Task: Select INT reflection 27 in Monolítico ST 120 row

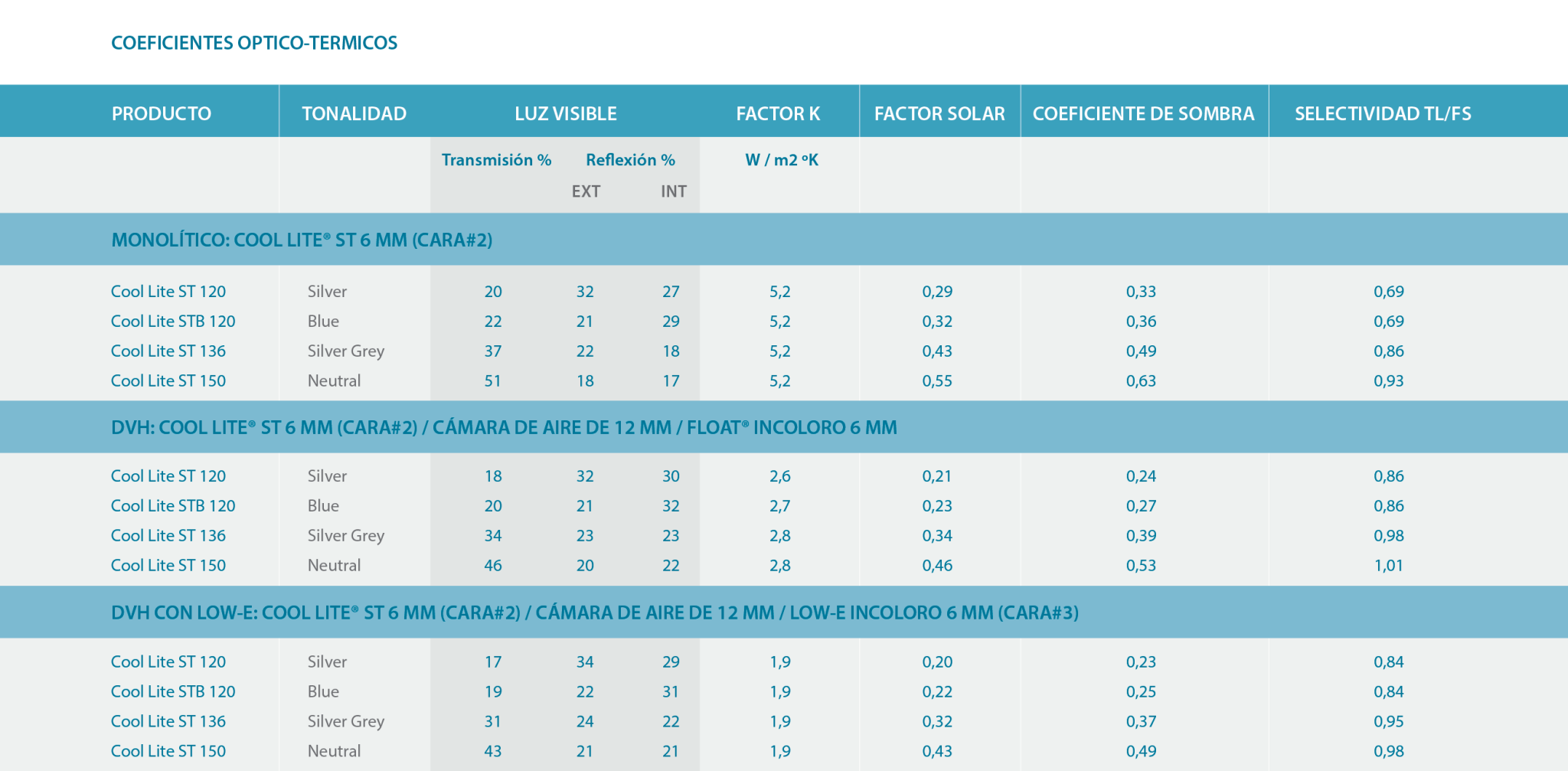Action: tap(671, 292)
